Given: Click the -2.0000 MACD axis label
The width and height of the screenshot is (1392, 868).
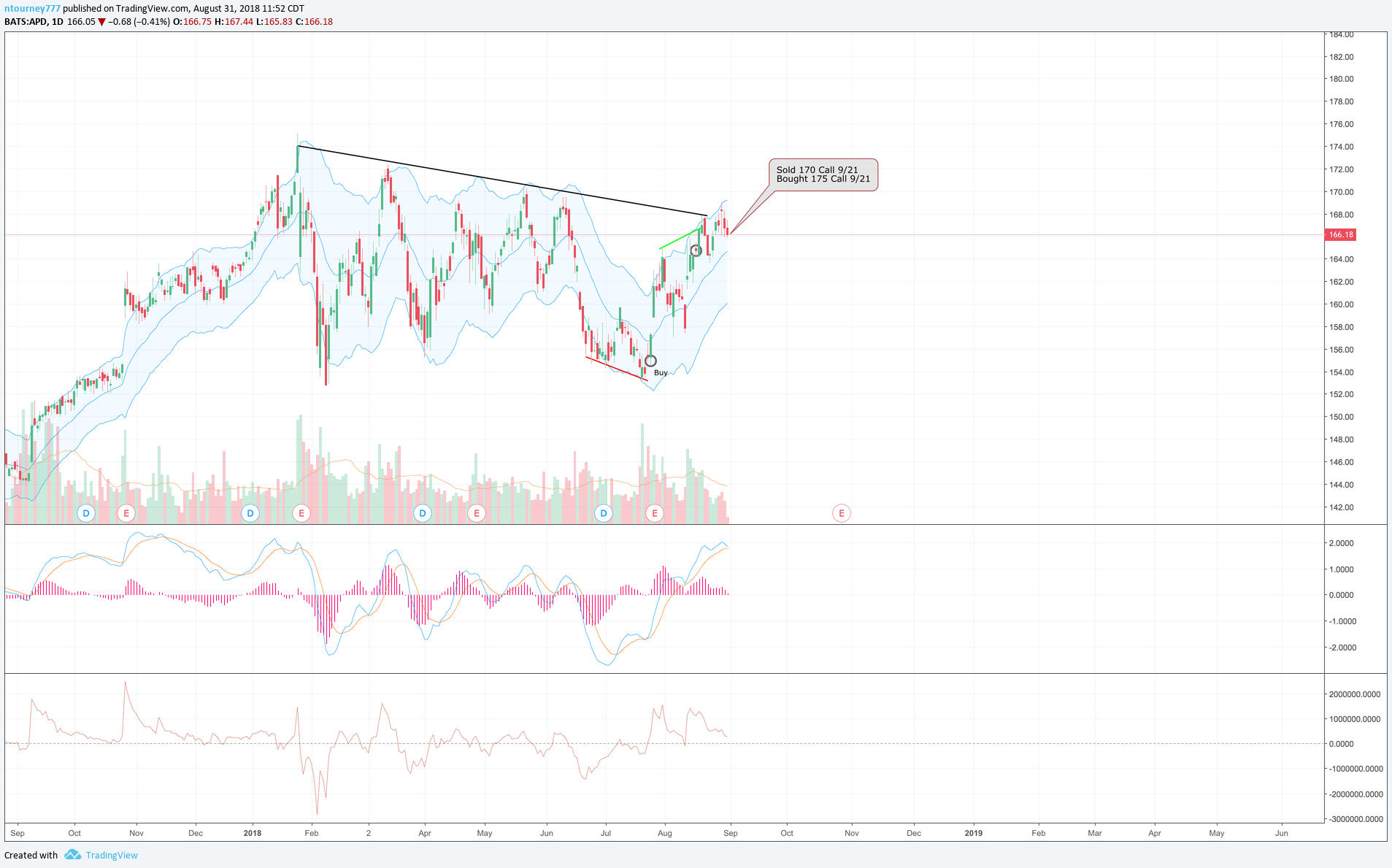Looking at the screenshot, I should tap(1342, 648).
